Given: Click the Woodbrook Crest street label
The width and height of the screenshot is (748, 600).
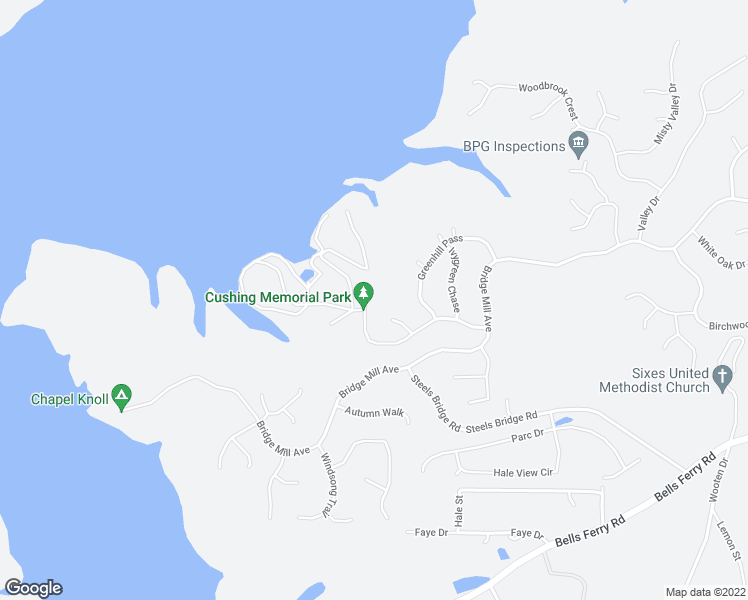Looking at the screenshot, I should pyautogui.click(x=550, y=99).
